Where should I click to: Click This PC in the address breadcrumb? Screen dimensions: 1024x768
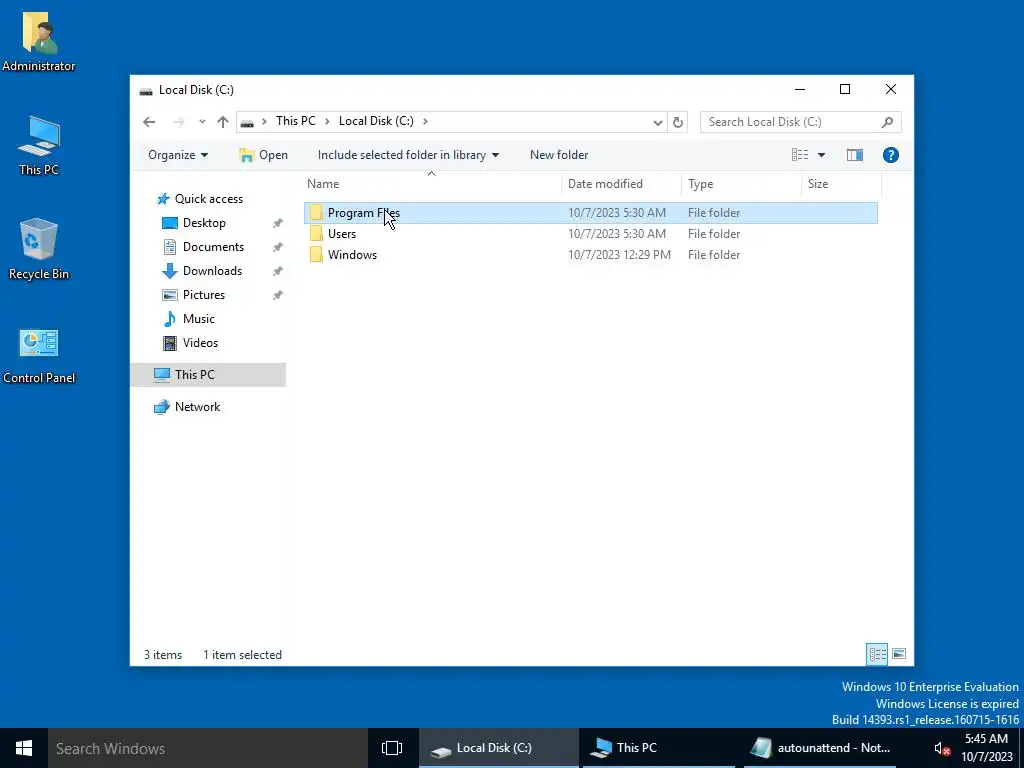(295, 121)
